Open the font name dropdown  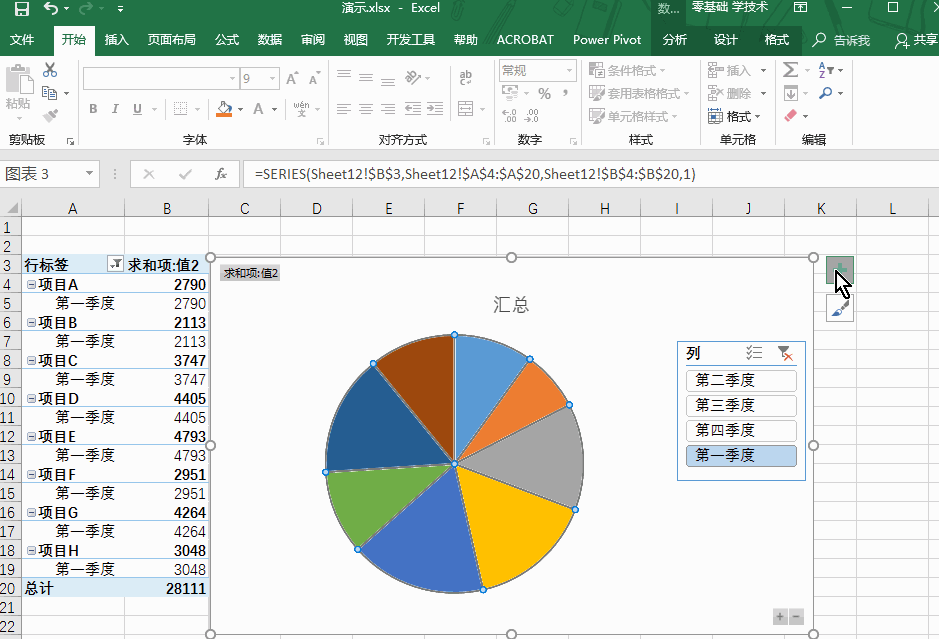click(x=233, y=78)
